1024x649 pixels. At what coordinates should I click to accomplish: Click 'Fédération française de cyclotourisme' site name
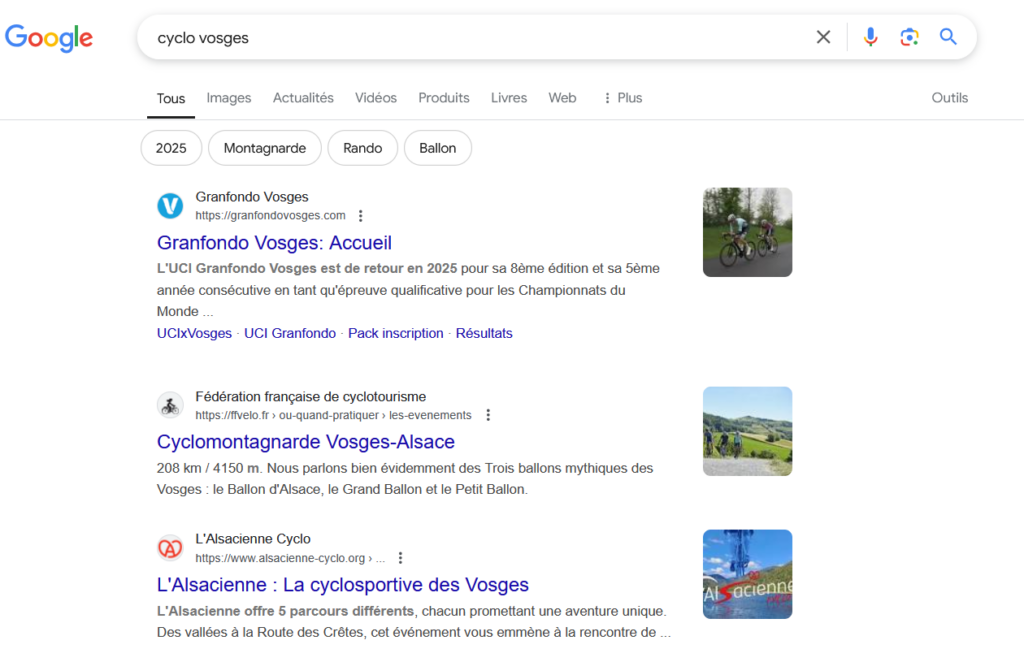click(311, 397)
